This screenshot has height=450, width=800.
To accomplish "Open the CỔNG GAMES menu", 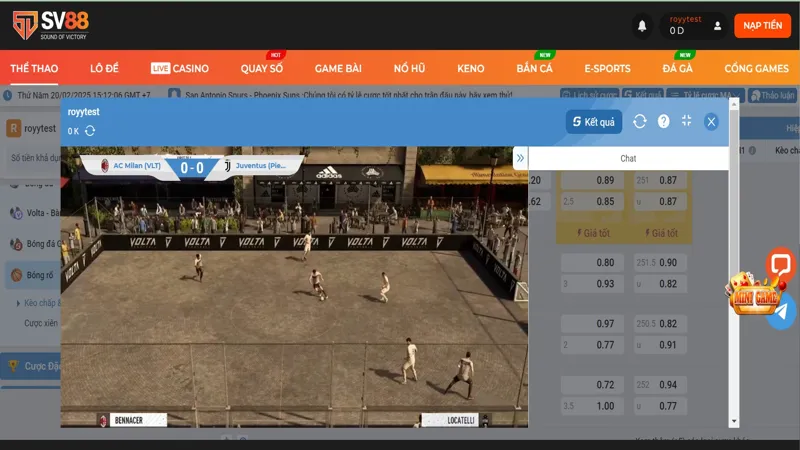I will [x=756, y=68].
